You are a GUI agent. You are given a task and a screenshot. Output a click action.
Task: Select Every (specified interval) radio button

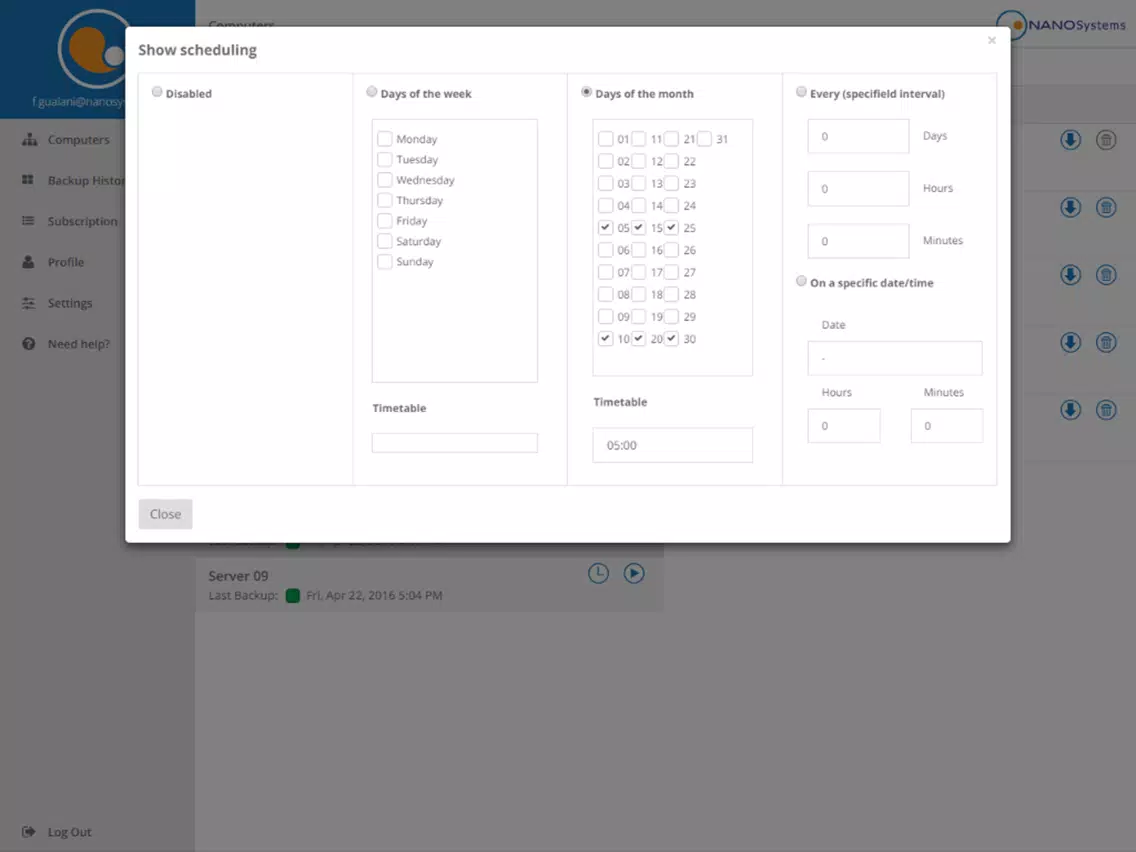[x=801, y=92]
